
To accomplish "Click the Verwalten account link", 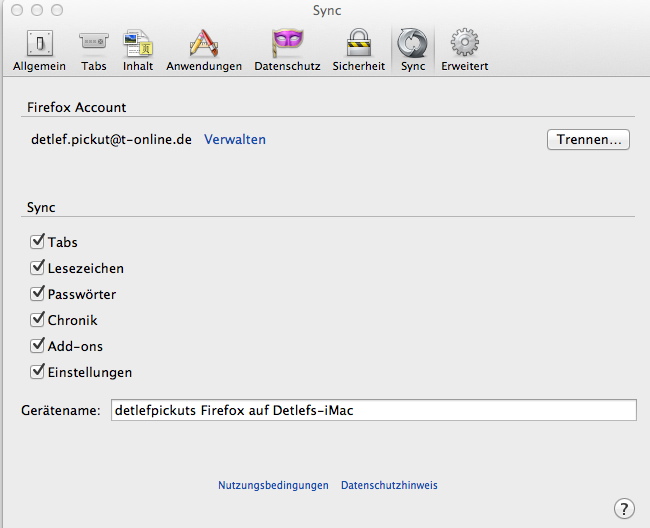I will 235,139.
